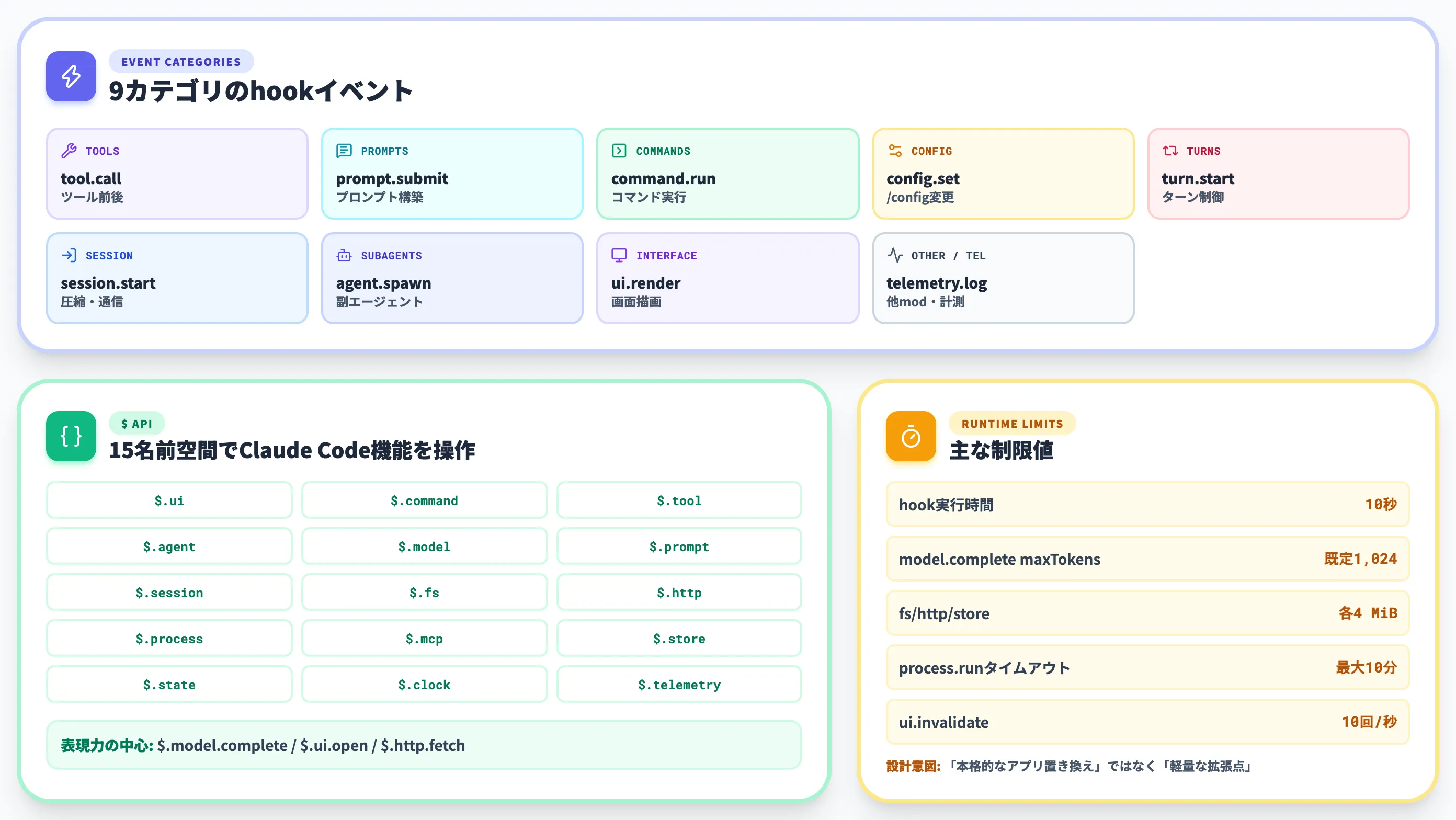Open the $.ui namespace chip

click(x=169, y=500)
